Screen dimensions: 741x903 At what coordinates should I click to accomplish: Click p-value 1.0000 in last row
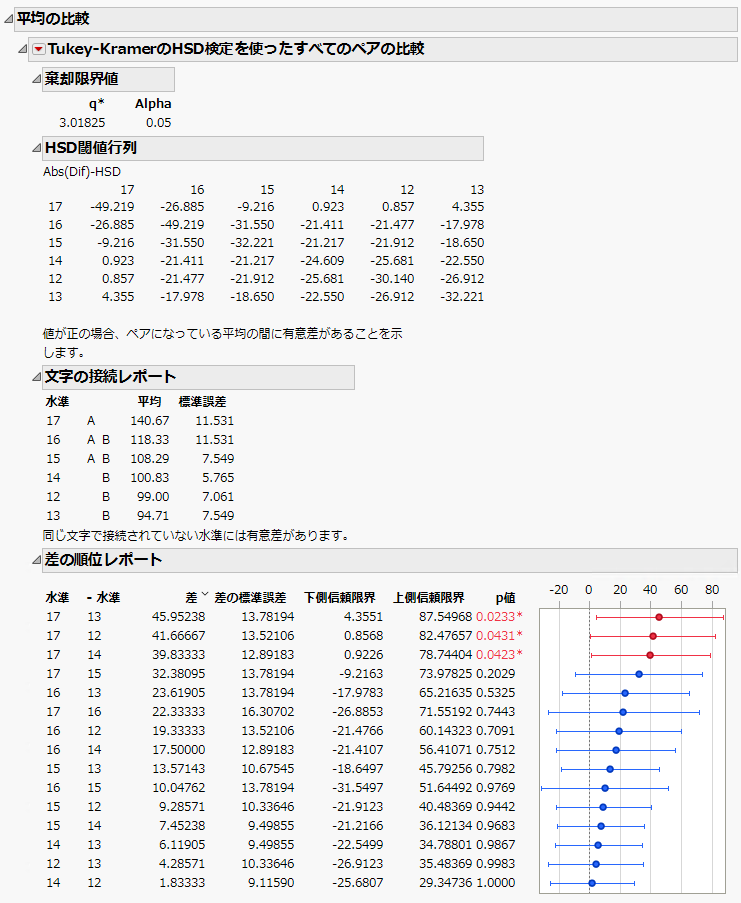(496, 883)
